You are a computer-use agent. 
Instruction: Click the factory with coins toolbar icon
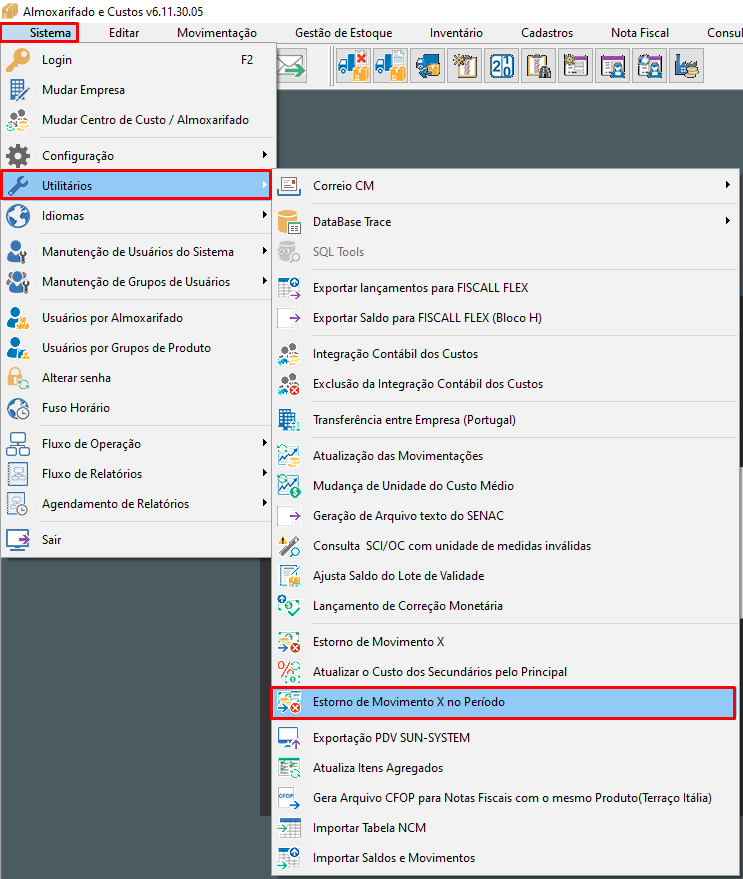[x=686, y=66]
